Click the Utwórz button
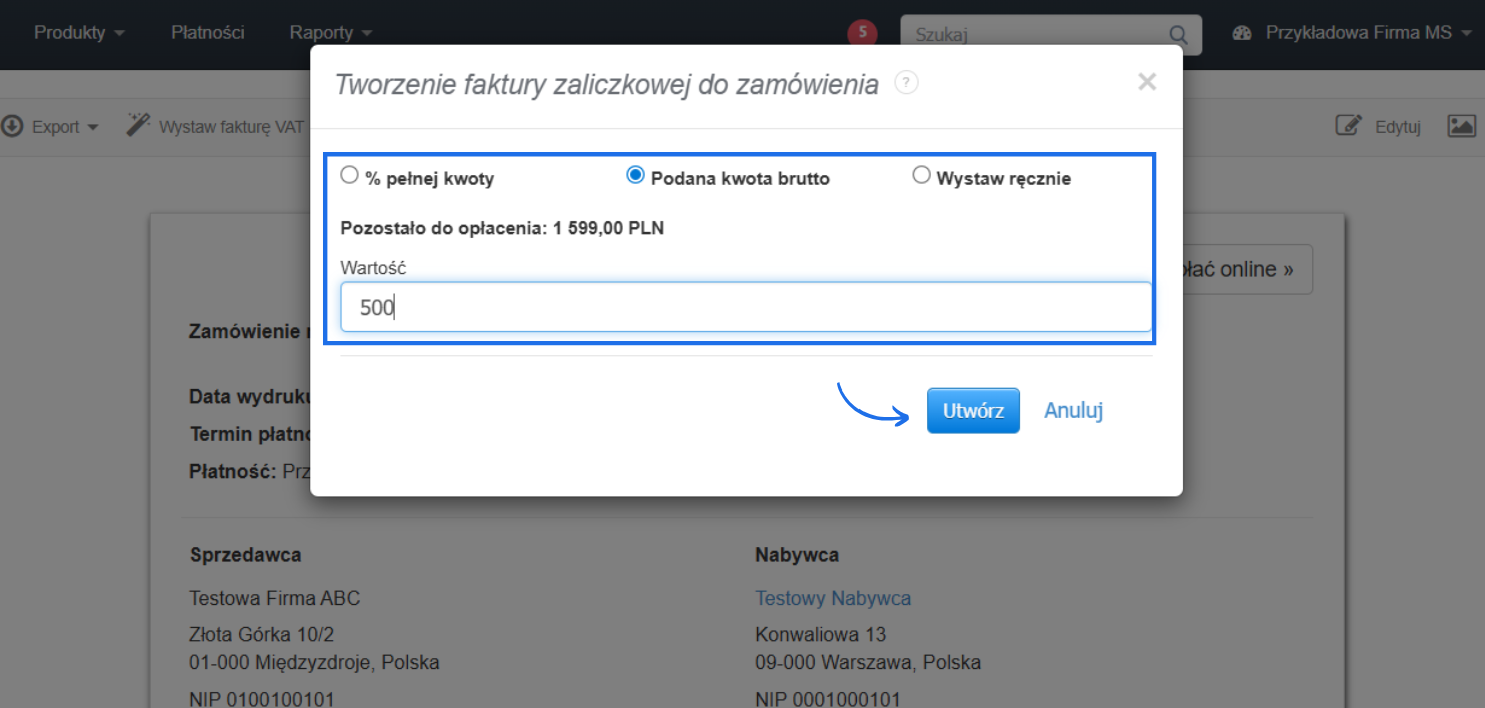Screen dimensions: 1485x708 [x=972, y=410]
